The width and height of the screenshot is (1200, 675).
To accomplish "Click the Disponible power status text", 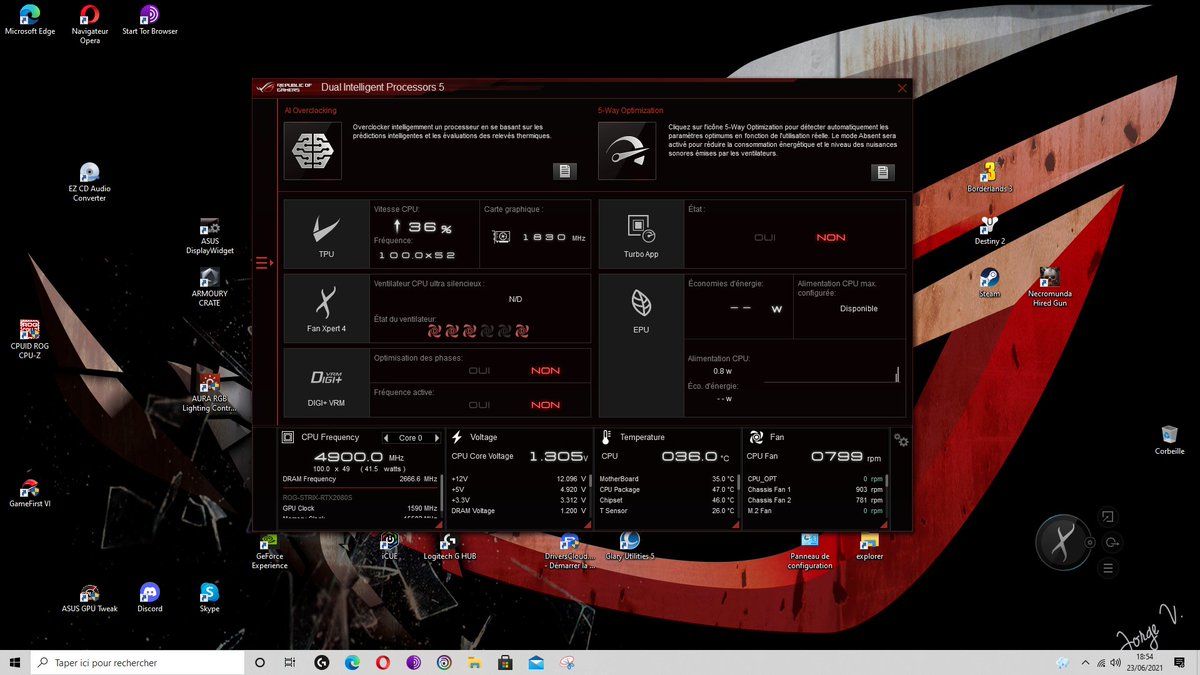I will click(x=858, y=309).
